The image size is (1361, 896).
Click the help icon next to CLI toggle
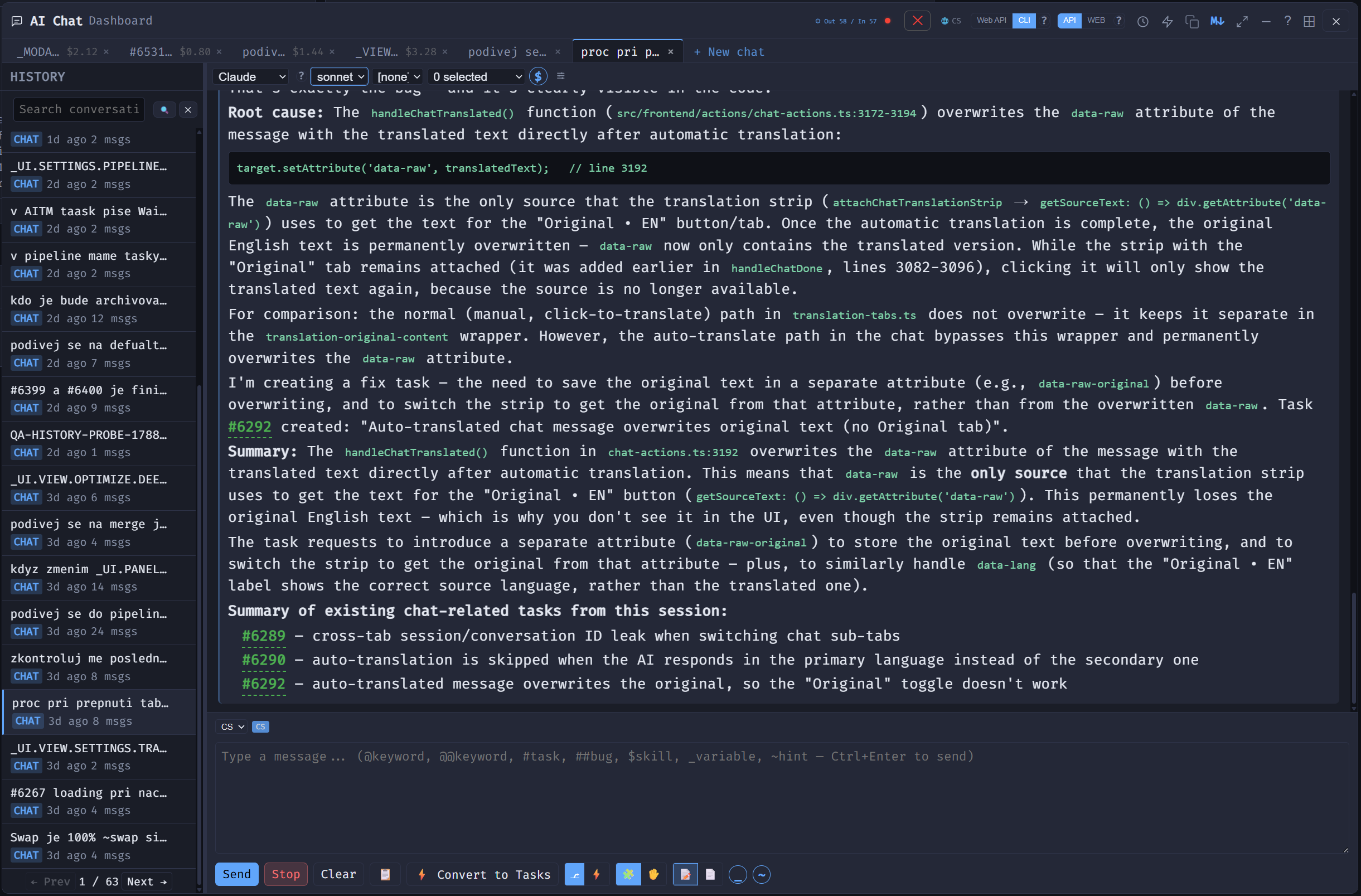click(1044, 20)
